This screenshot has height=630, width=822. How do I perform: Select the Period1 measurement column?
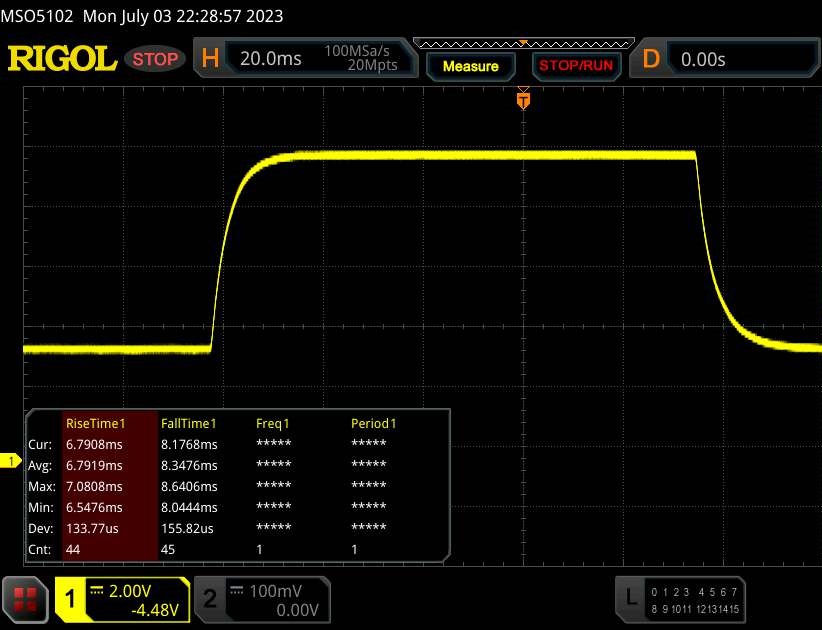click(373, 423)
